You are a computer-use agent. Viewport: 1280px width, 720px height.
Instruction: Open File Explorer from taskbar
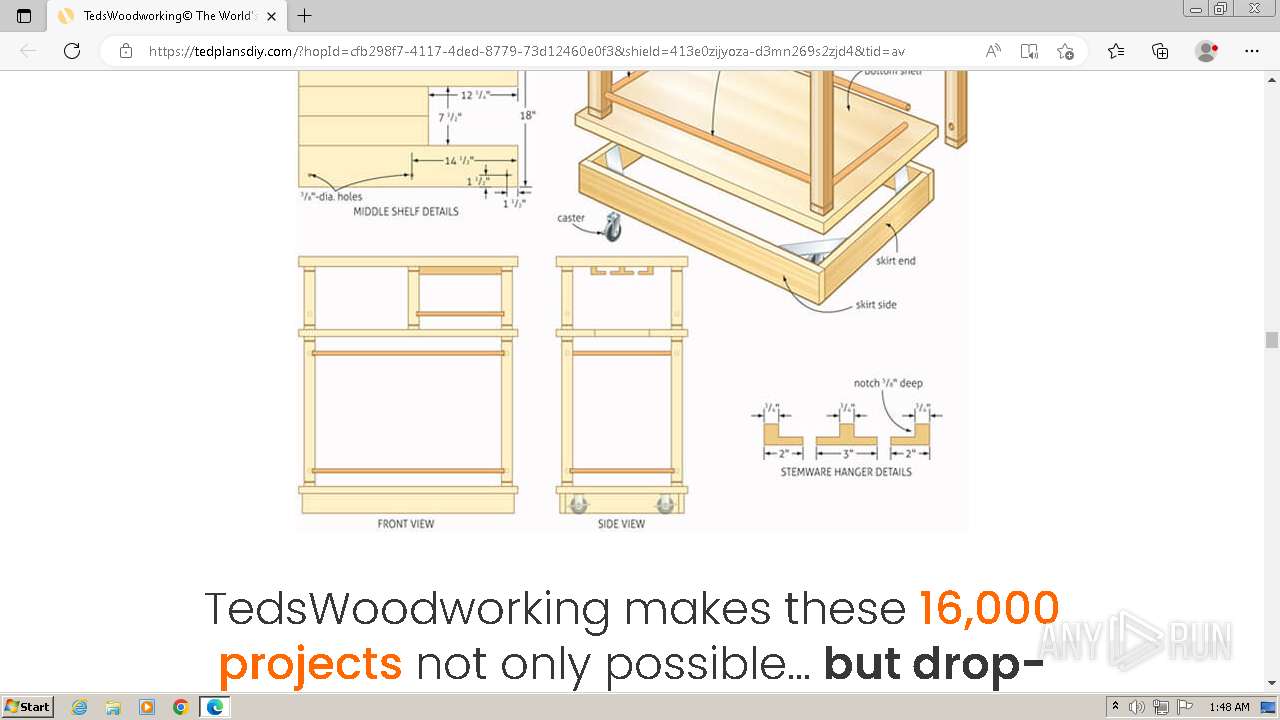pyautogui.click(x=113, y=707)
